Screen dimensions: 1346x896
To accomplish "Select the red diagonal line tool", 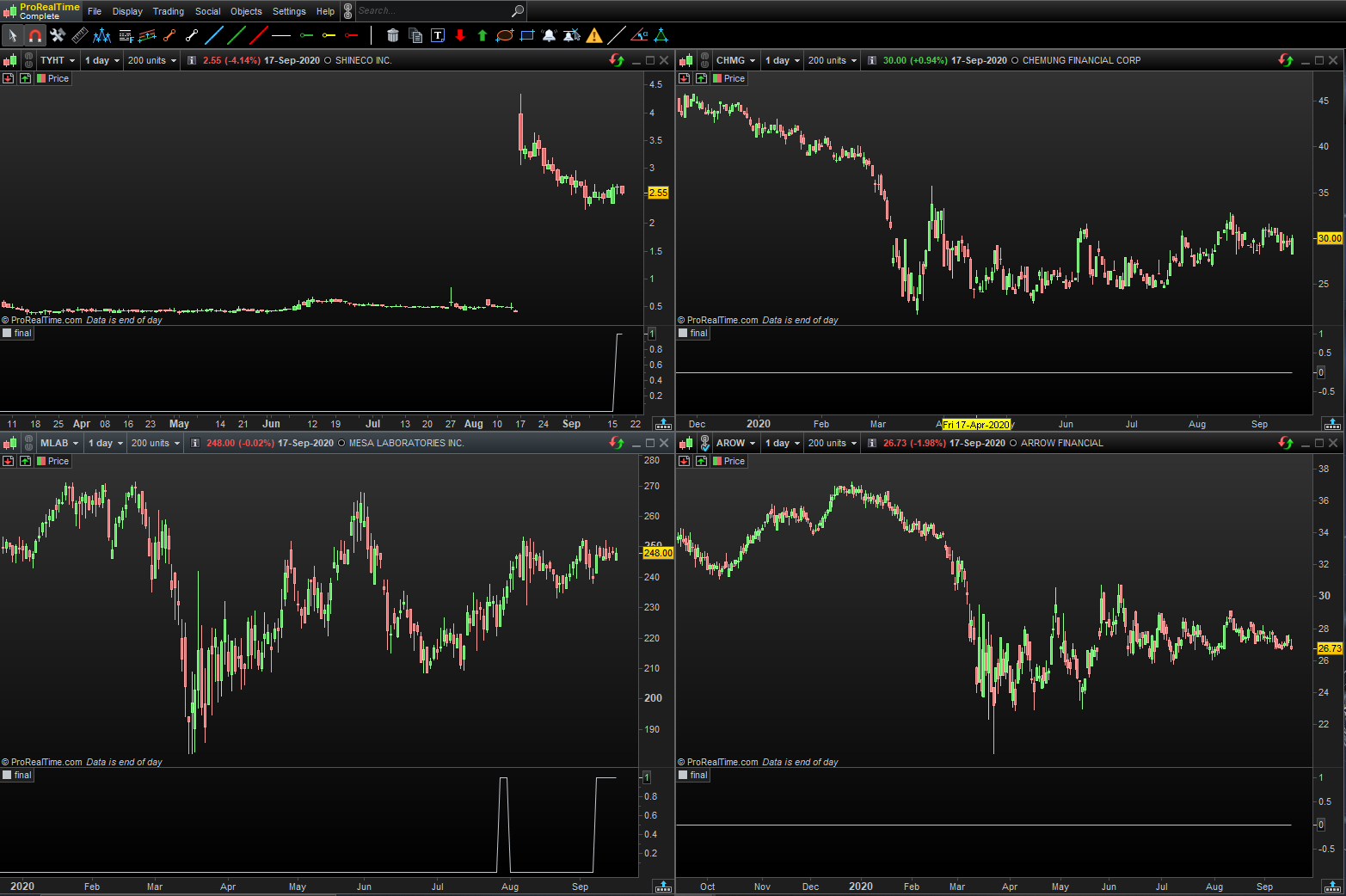I will tap(259, 35).
